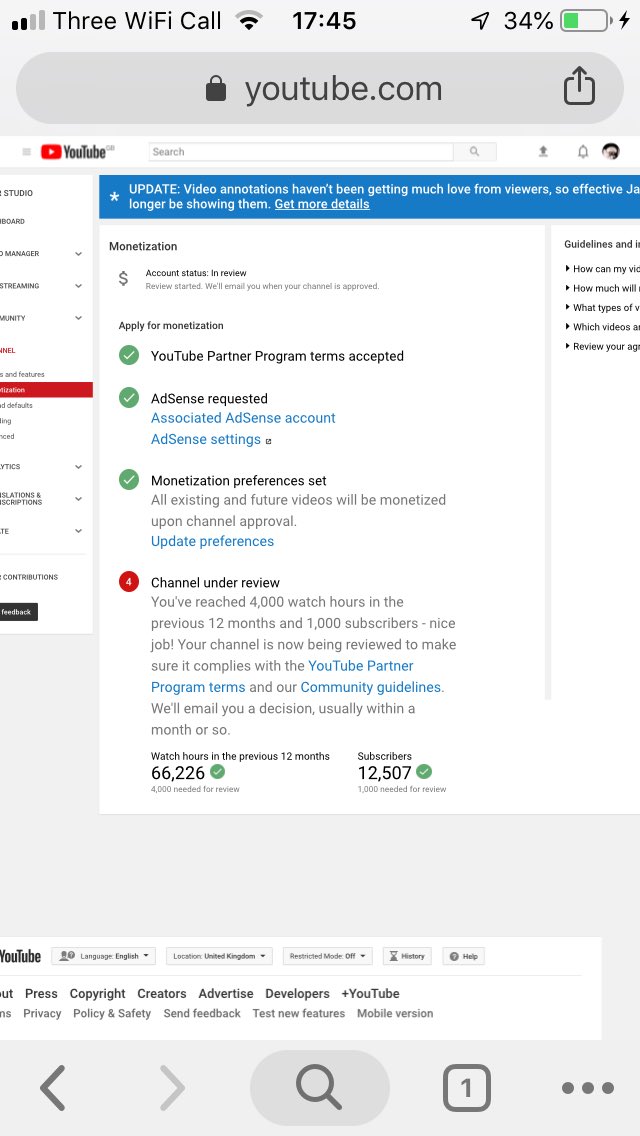This screenshot has height=1136, width=640.
Task: Tap the browser search magnifier button
Action: pos(320,1087)
